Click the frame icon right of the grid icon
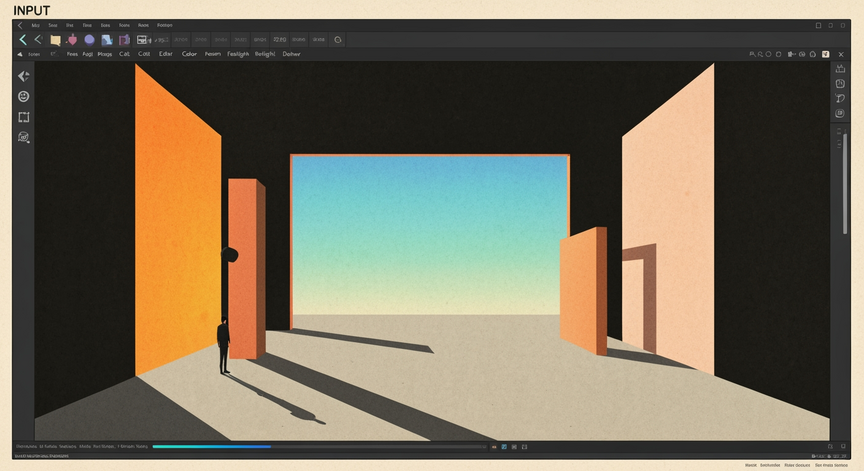The width and height of the screenshot is (864, 471). [524, 447]
